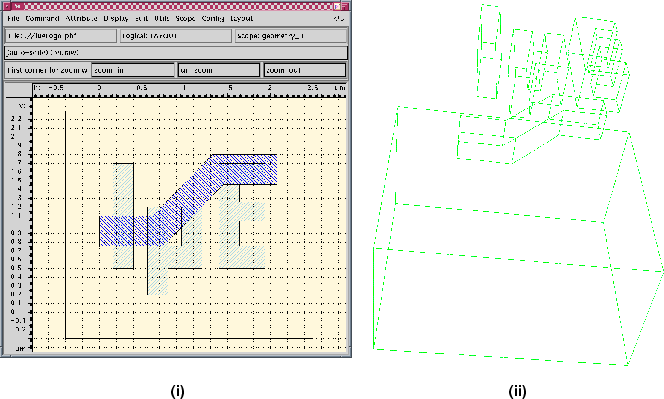Open the File menu
The height and width of the screenshot is (399, 664).
(13, 19)
